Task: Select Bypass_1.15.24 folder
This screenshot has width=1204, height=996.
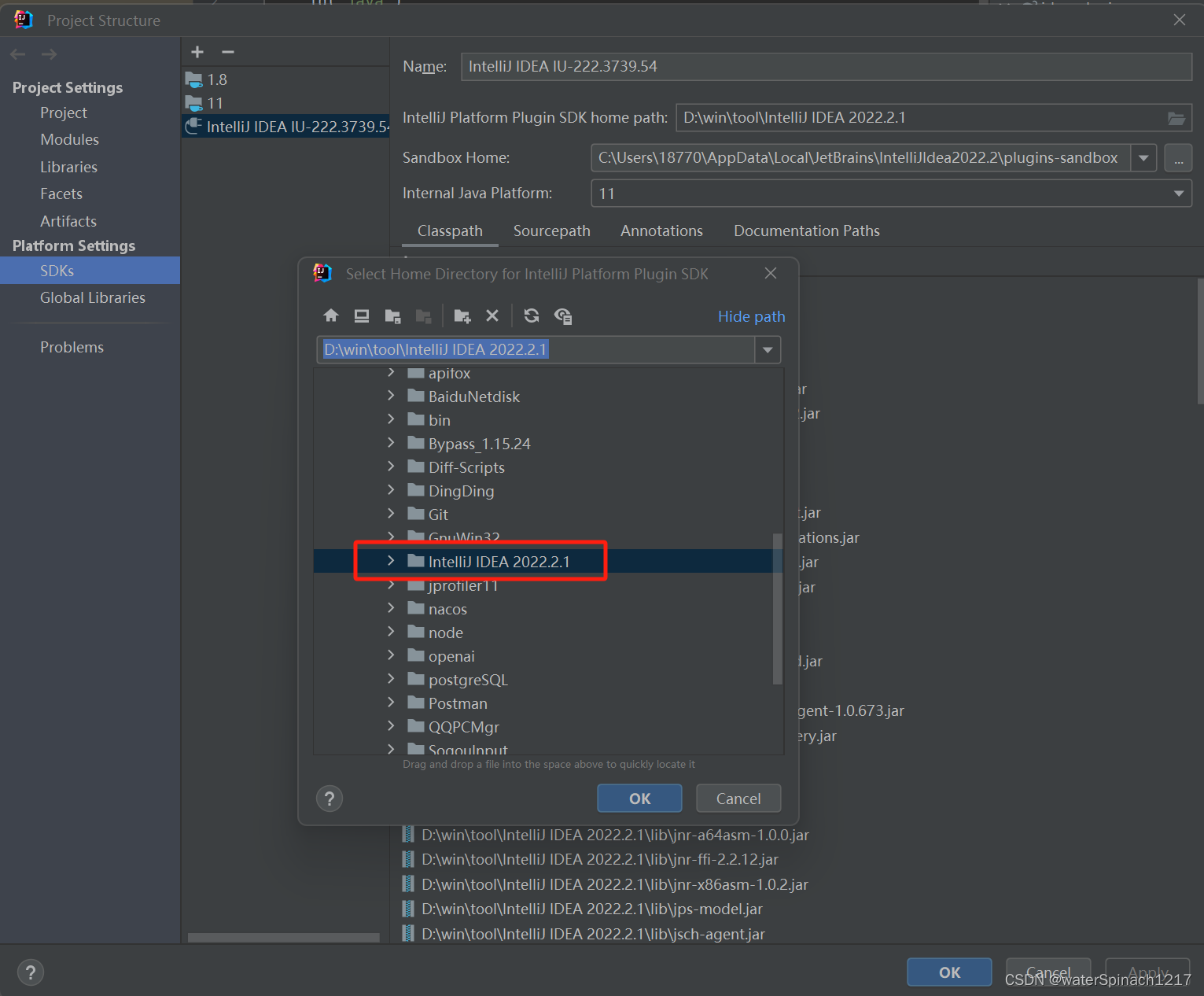Action: pyautogui.click(x=479, y=444)
